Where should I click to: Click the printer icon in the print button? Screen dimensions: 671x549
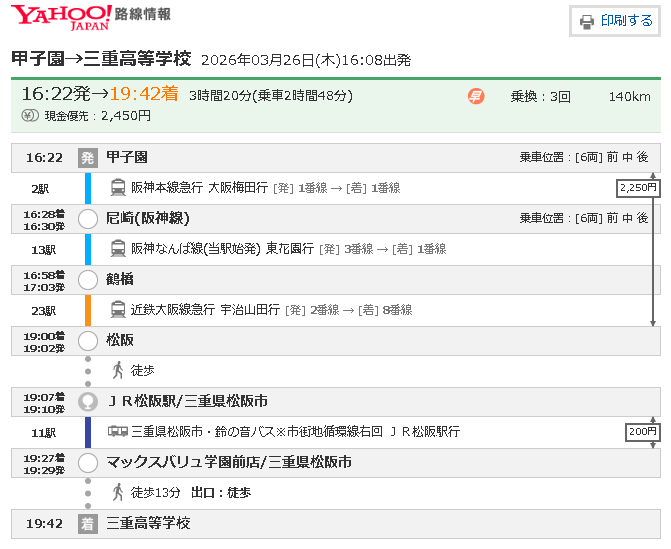(587, 21)
